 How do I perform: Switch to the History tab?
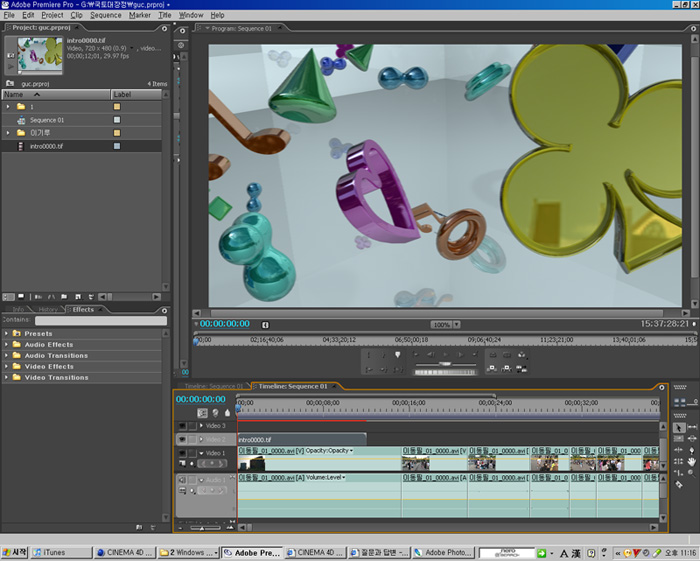pyautogui.click(x=48, y=310)
